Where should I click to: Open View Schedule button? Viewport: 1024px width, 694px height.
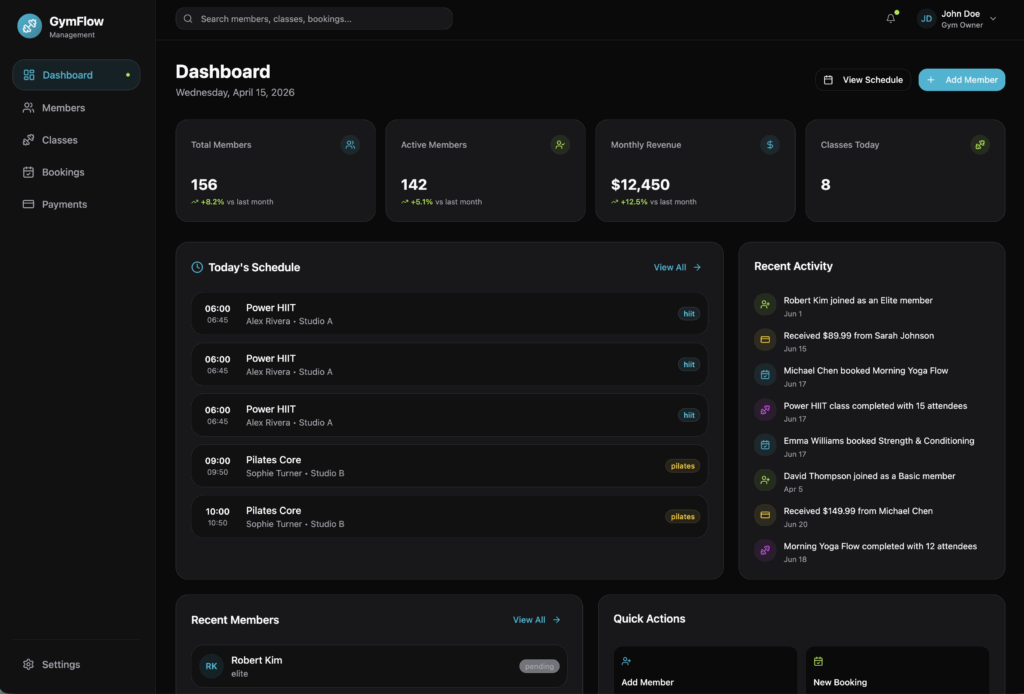(863, 80)
